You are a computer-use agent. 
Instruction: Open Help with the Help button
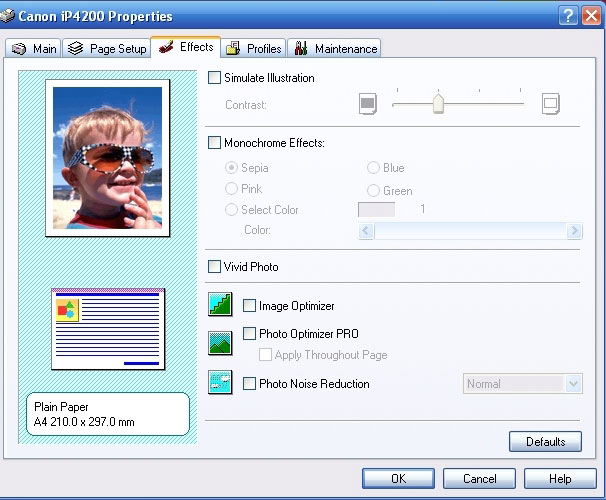coord(560,479)
